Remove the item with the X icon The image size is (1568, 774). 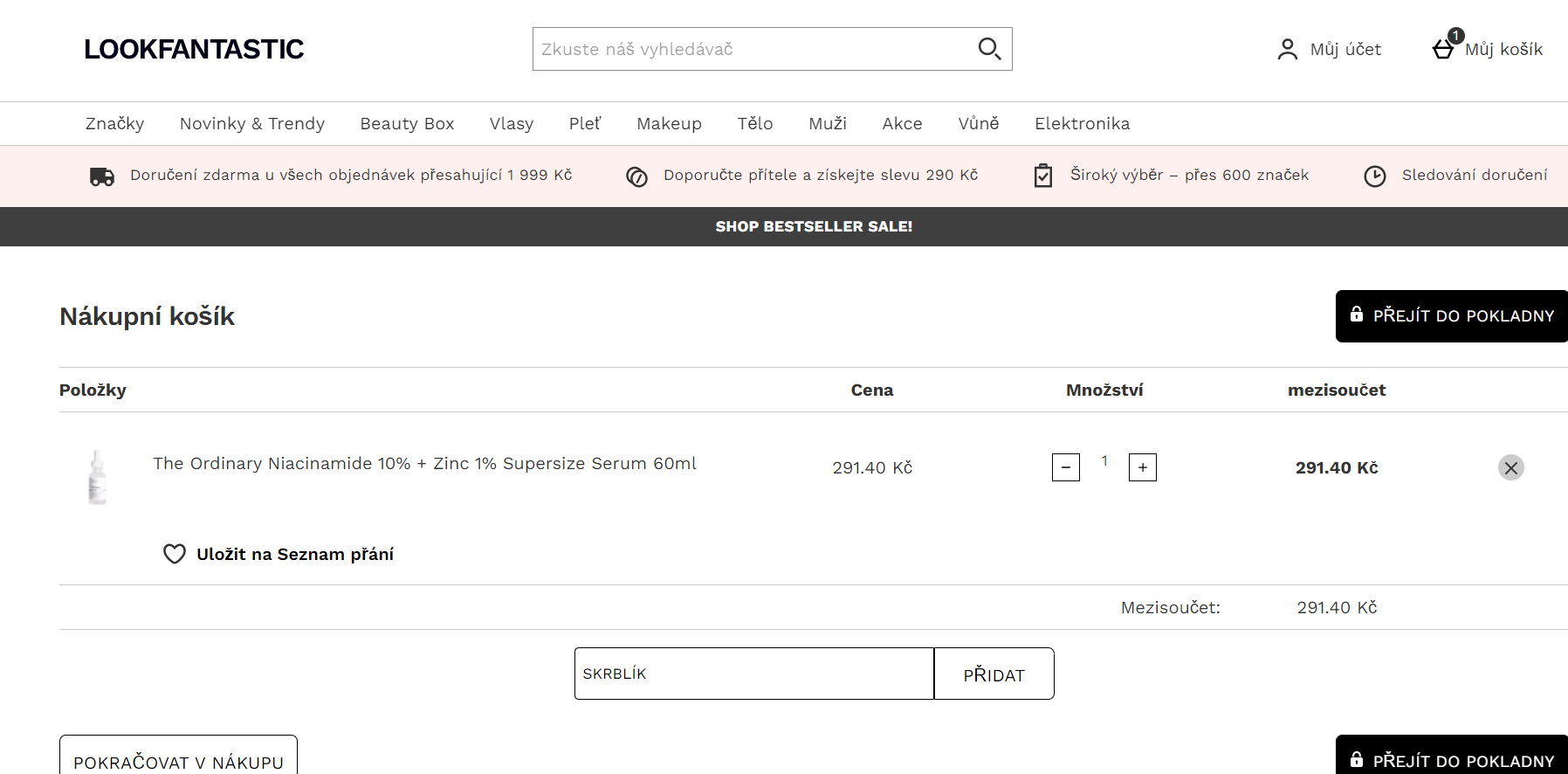pyautogui.click(x=1511, y=467)
